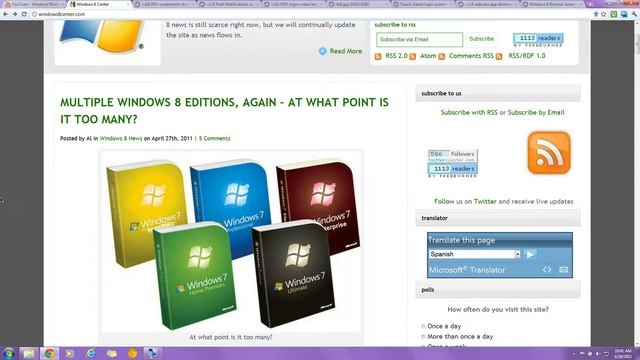The width and height of the screenshot is (640, 360).
Task: Click the Windows 7 editions boxes image
Action: (231, 242)
